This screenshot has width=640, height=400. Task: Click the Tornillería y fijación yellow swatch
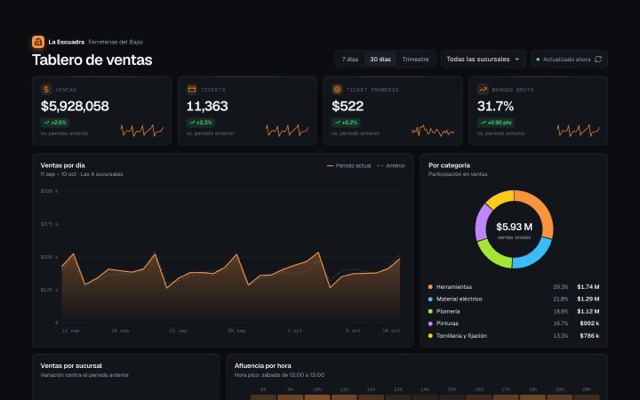(x=430, y=336)
